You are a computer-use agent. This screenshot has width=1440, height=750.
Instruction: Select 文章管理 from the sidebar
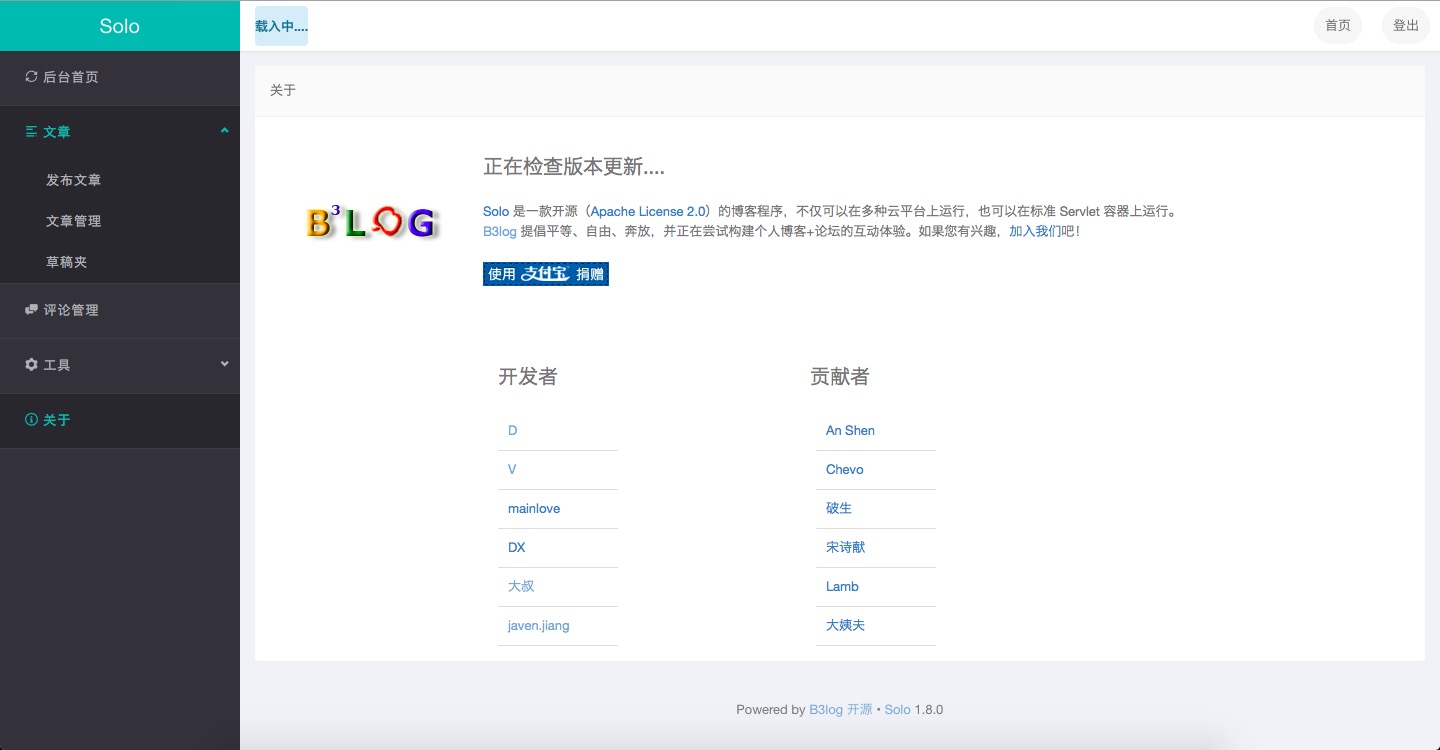(x=72, y=221)
